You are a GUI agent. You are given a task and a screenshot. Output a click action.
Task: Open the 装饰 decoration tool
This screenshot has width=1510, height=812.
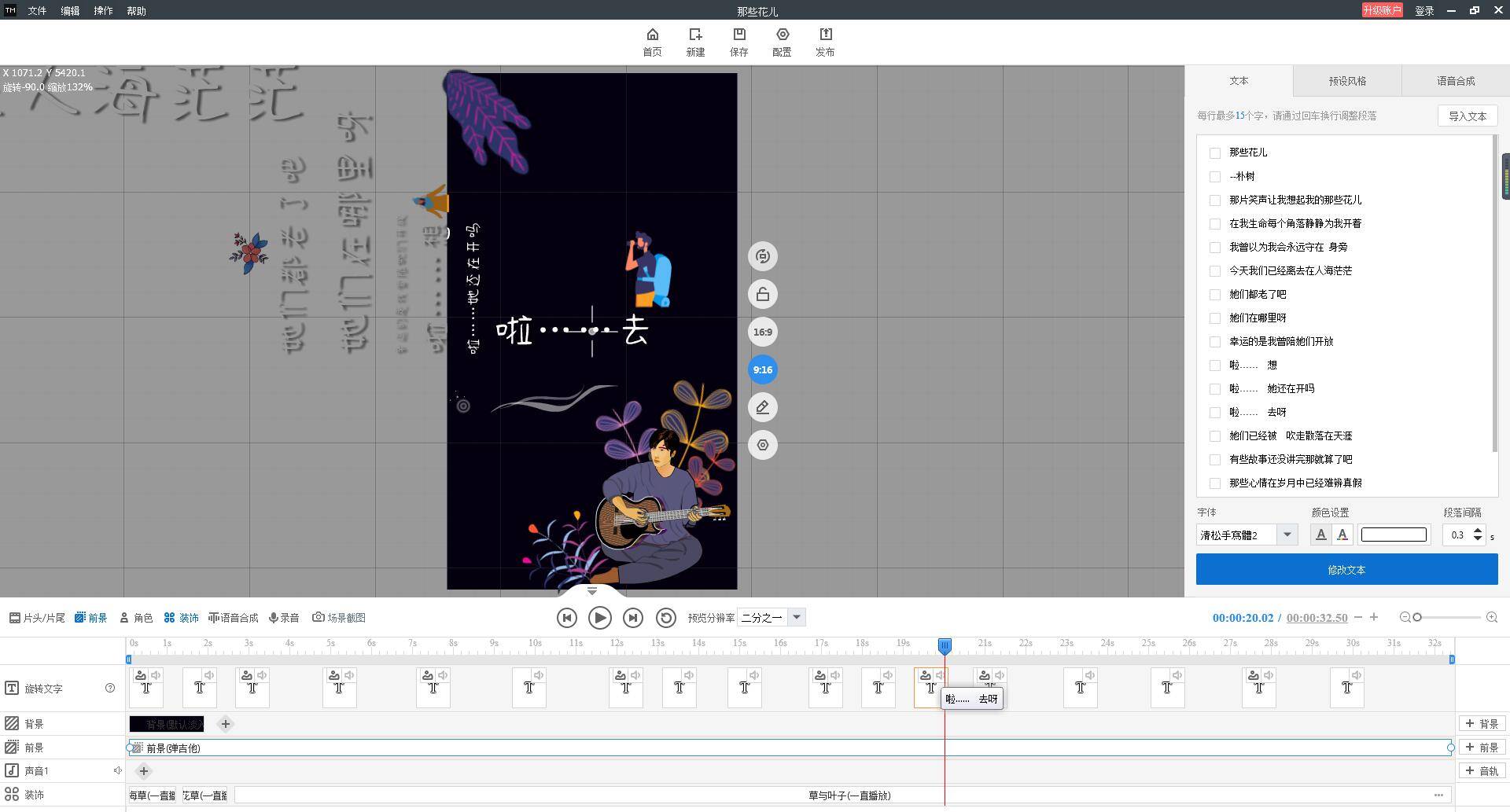[181, 618]
